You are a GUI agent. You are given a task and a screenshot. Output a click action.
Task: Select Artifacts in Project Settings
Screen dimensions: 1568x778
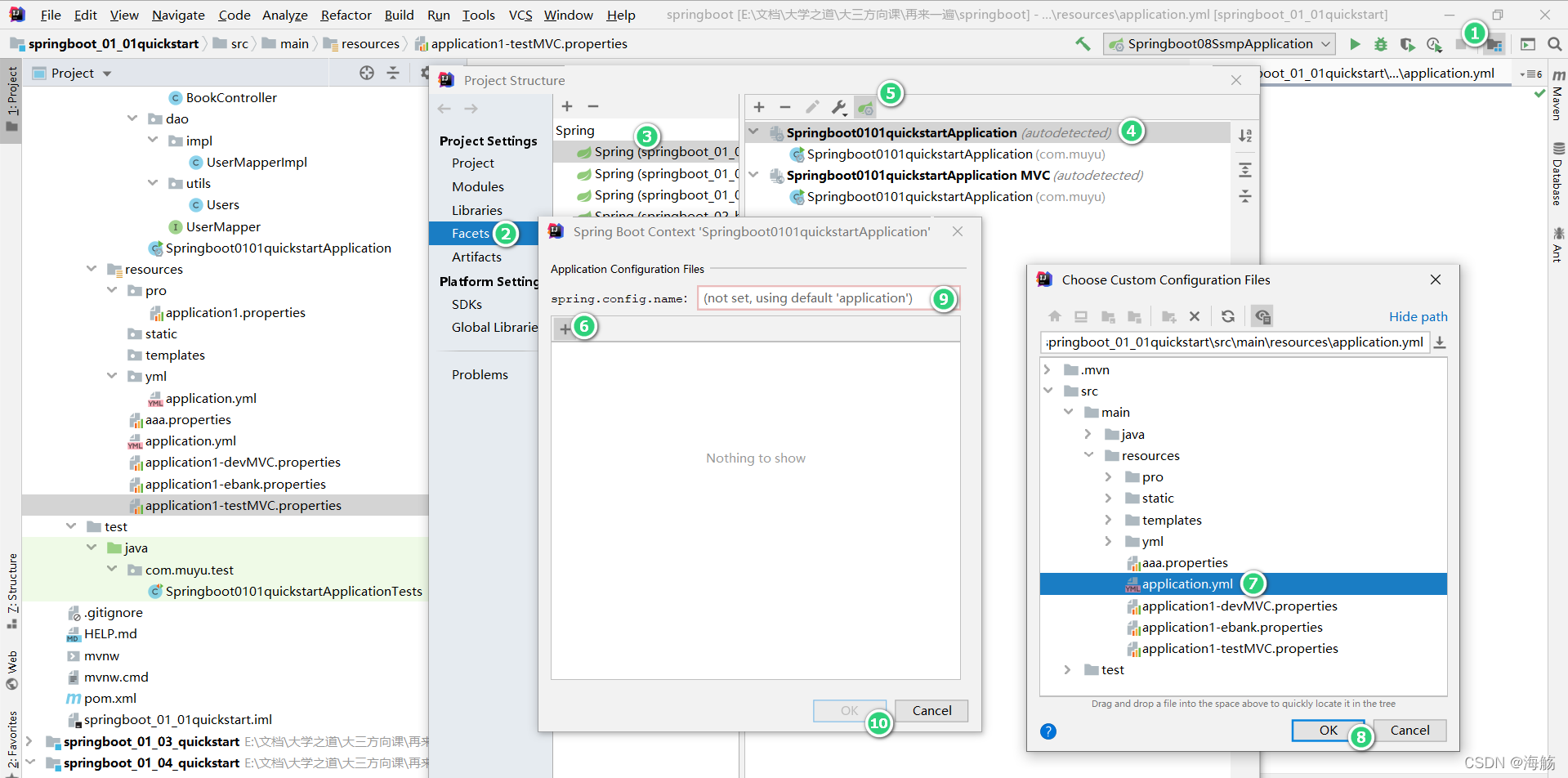pos(476,257)
